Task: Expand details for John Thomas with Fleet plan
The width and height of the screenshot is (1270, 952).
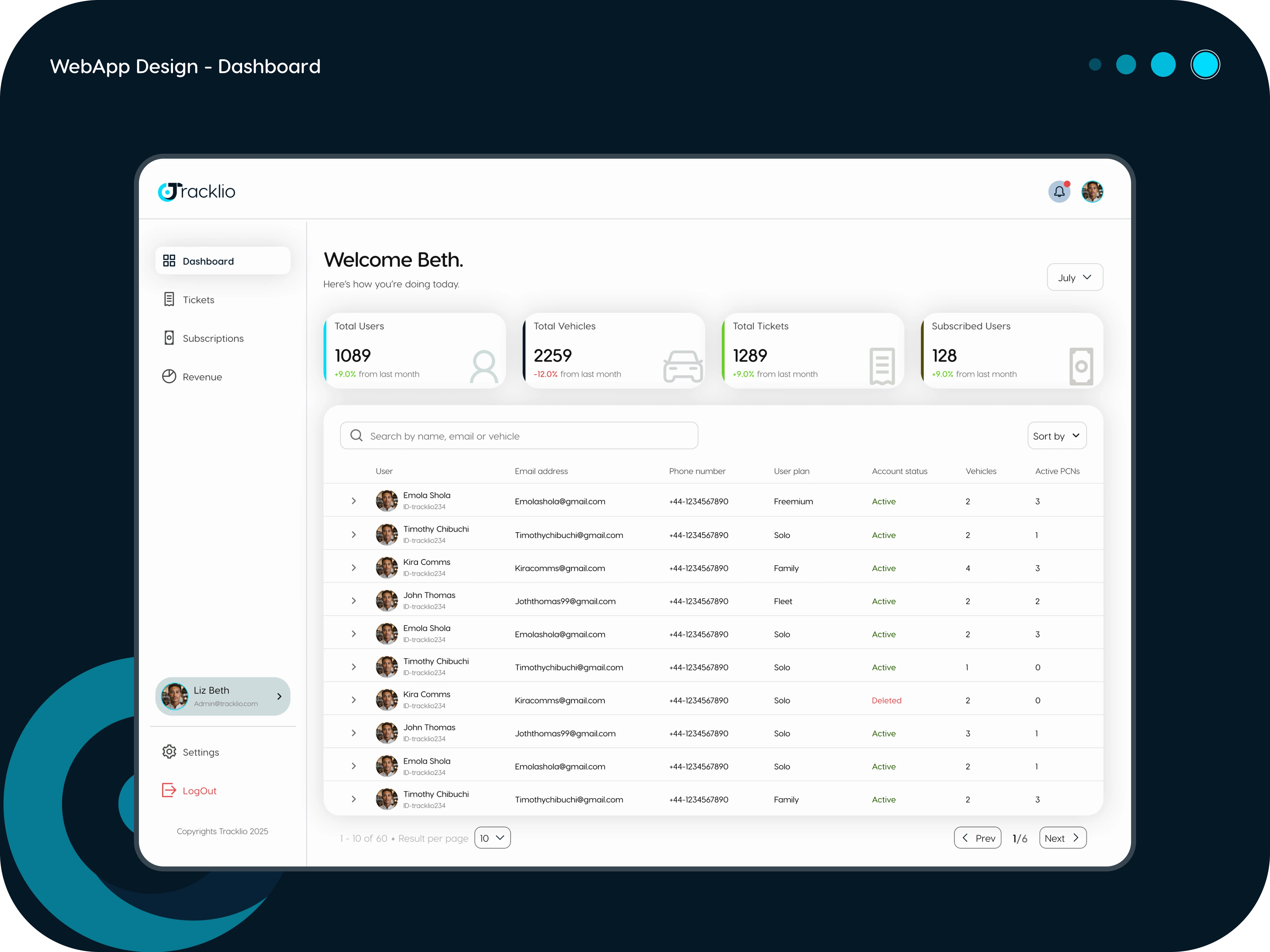Action: [354, 600]
